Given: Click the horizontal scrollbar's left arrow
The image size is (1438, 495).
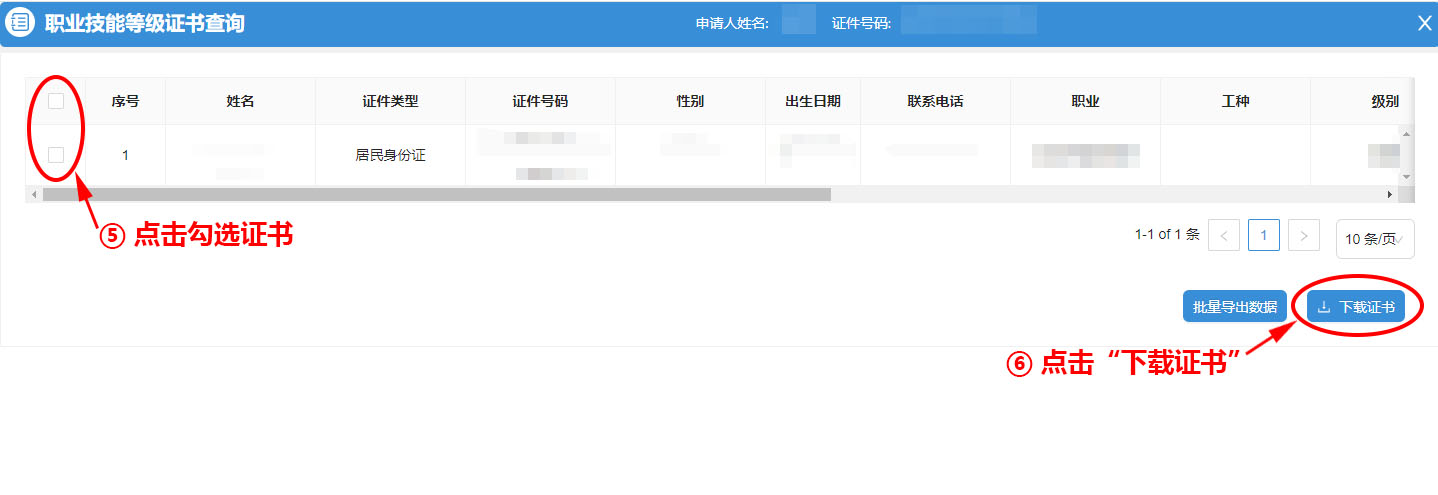Looking at the screenshot, I should pyautogui.click(x=34, y=194).
